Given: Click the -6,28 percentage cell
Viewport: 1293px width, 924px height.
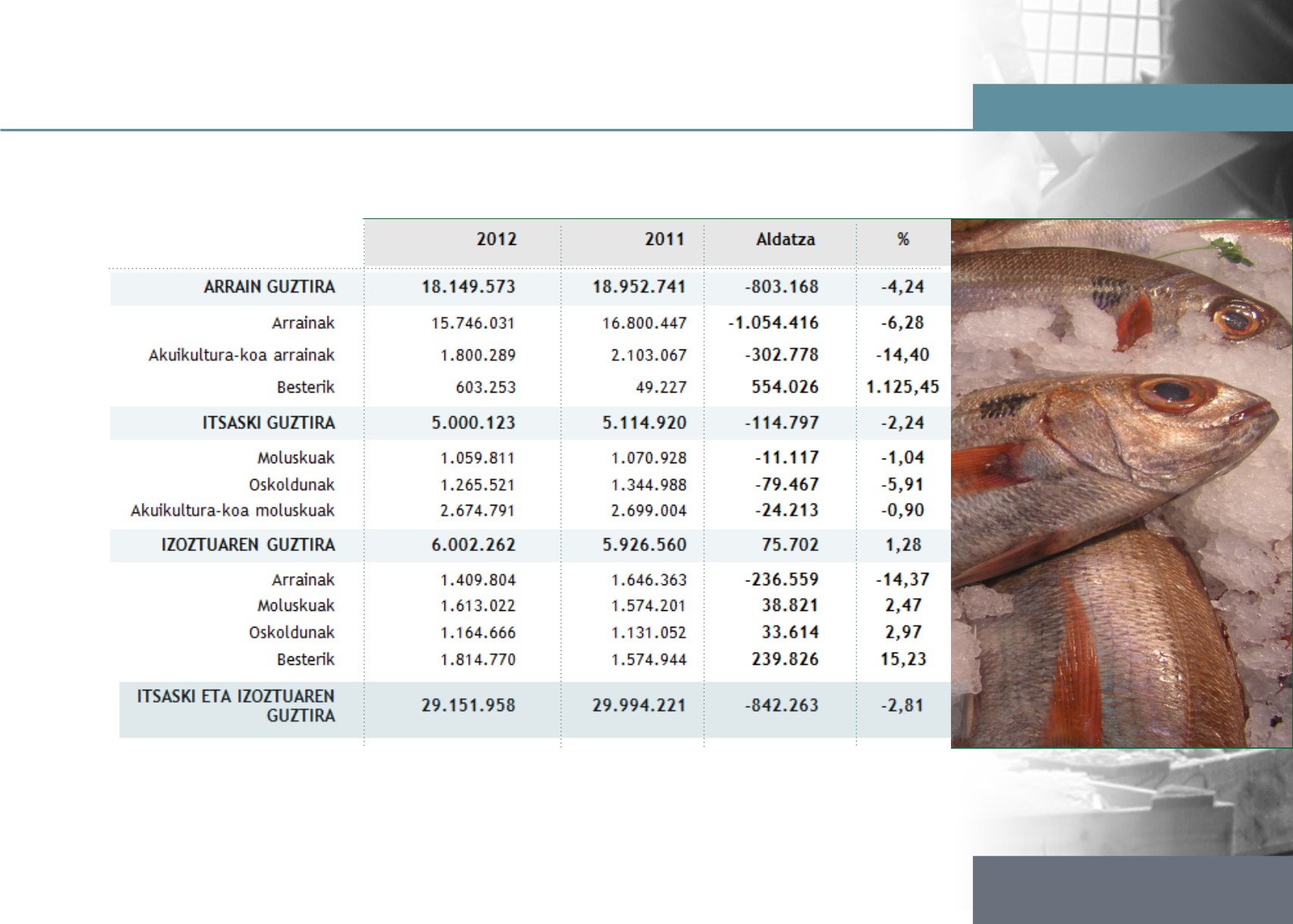Looking at the screenshot, I should coord(902,323).
